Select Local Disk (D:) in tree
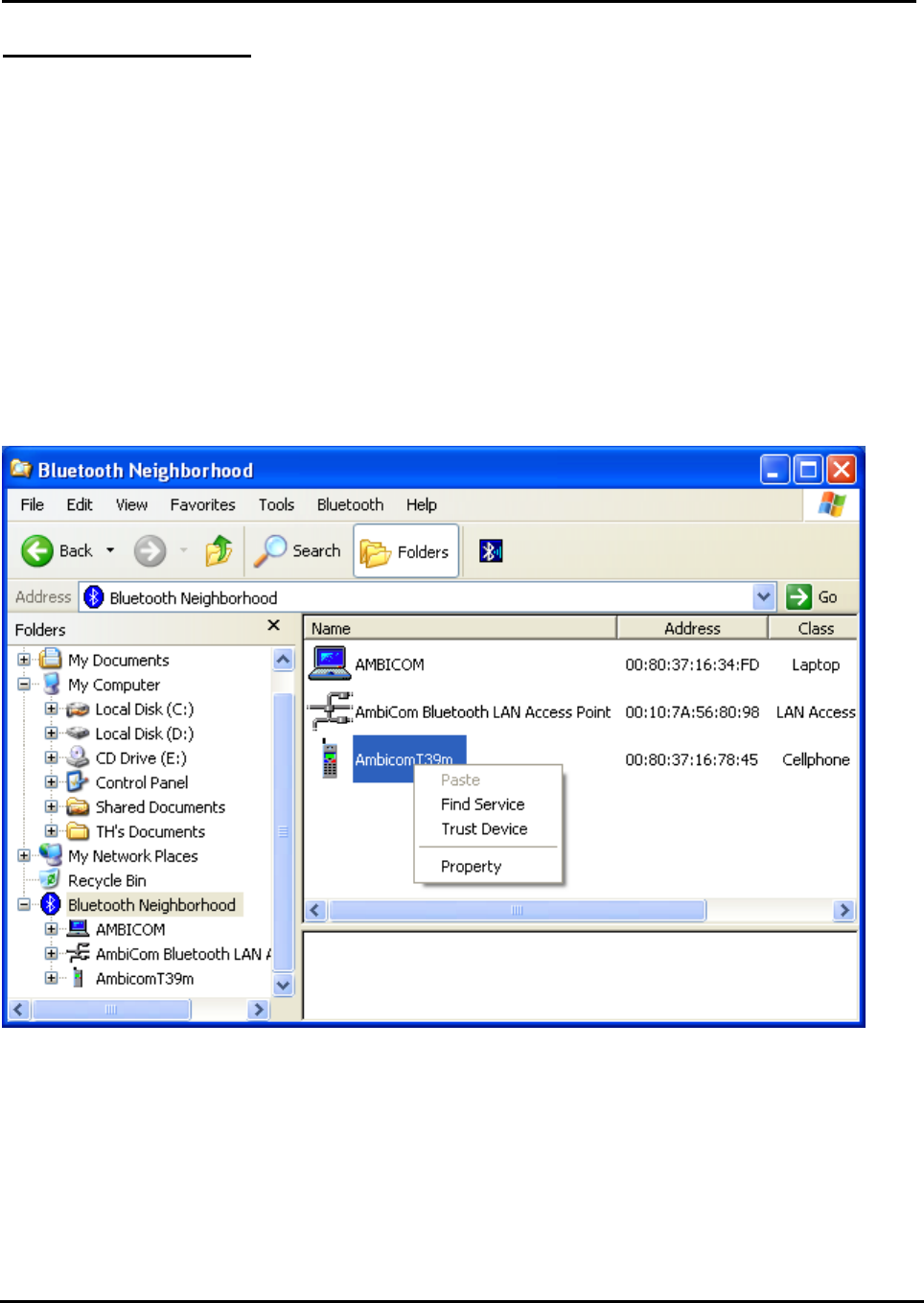Screen dimensions: 924x1303 (x=144, y=733)
